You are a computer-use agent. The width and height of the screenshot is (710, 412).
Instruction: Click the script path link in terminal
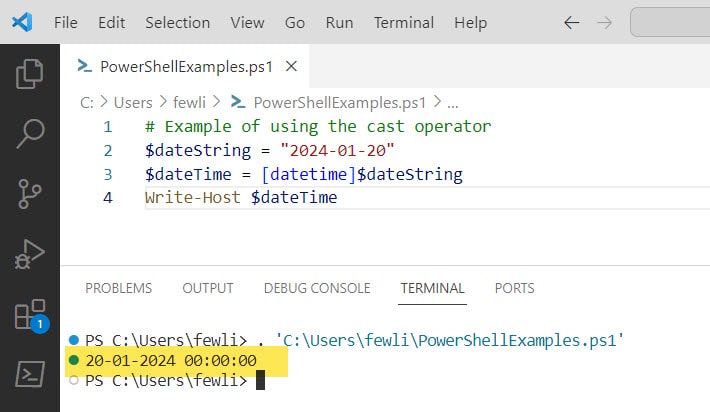pos(450,340)
